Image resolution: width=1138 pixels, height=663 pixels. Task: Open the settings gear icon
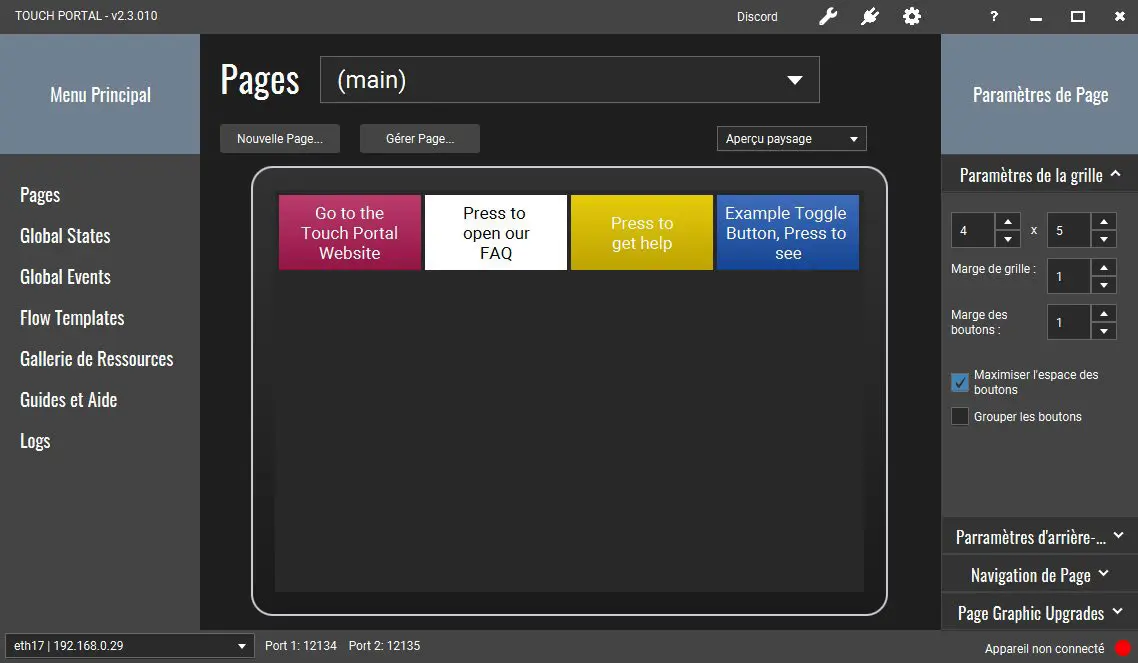[x=912, y=16]
